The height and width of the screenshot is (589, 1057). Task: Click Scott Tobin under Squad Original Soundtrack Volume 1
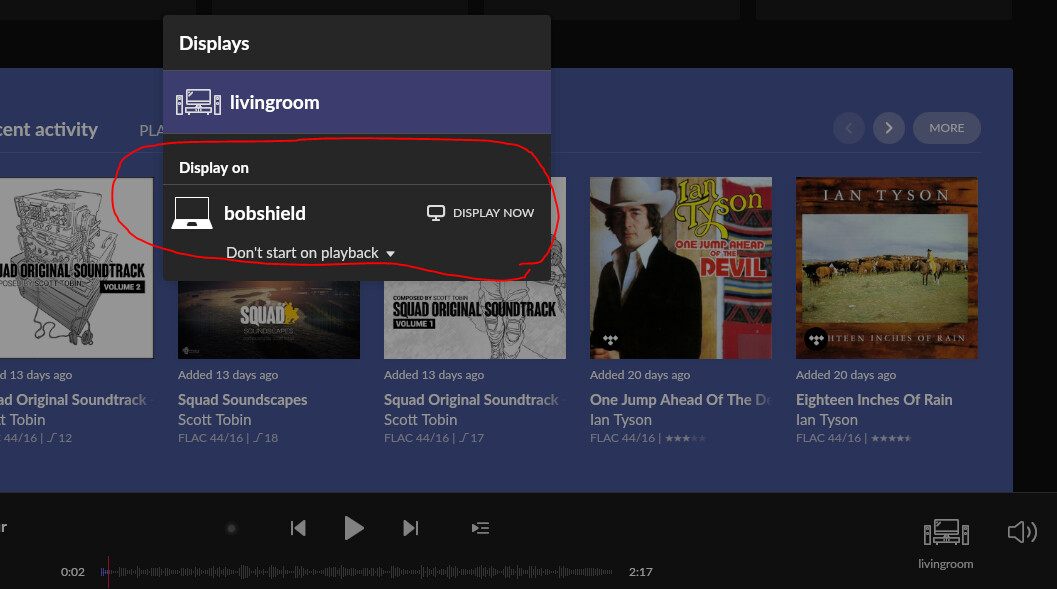pyautogui.click(x=421, y=420)
